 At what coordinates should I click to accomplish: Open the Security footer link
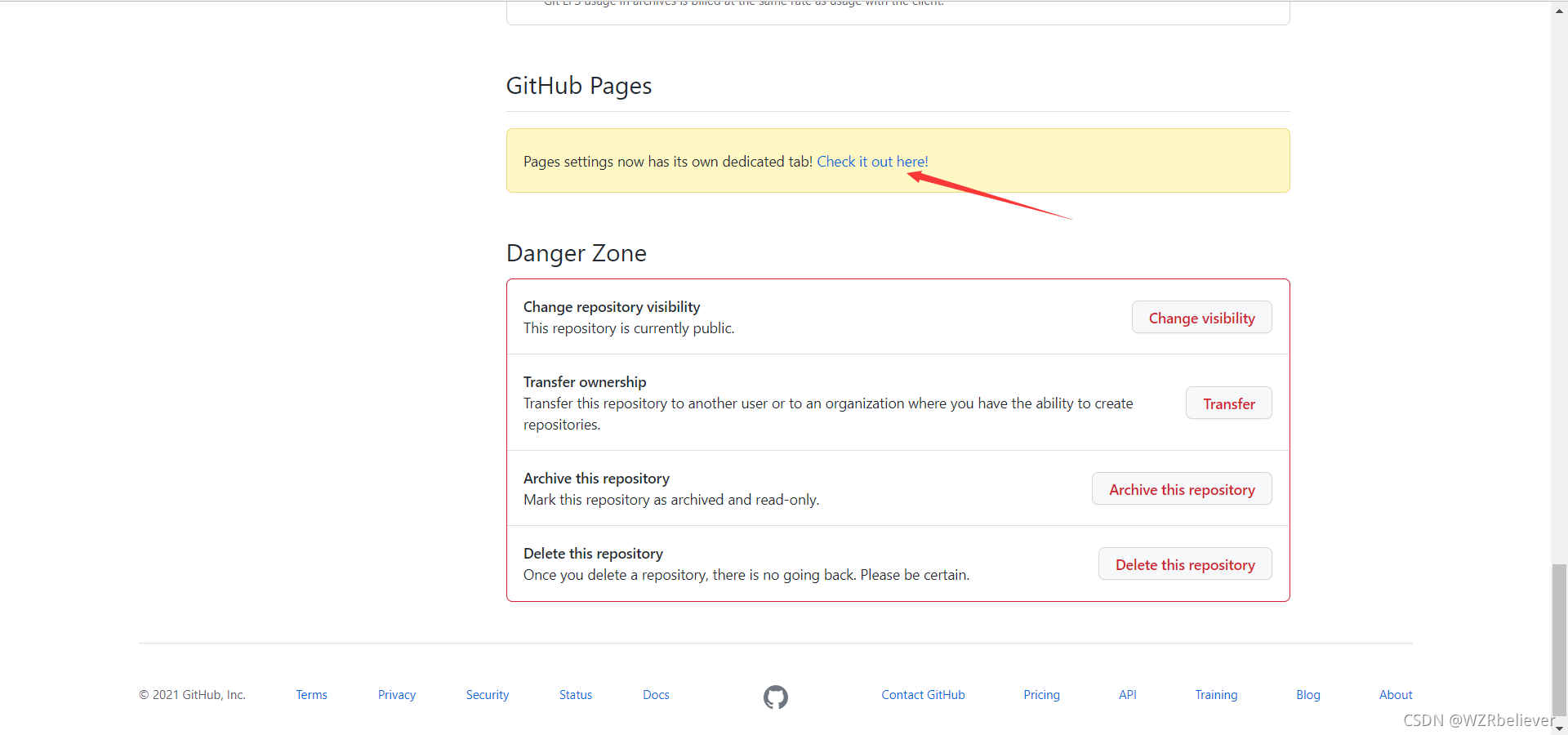pos(488,695)
